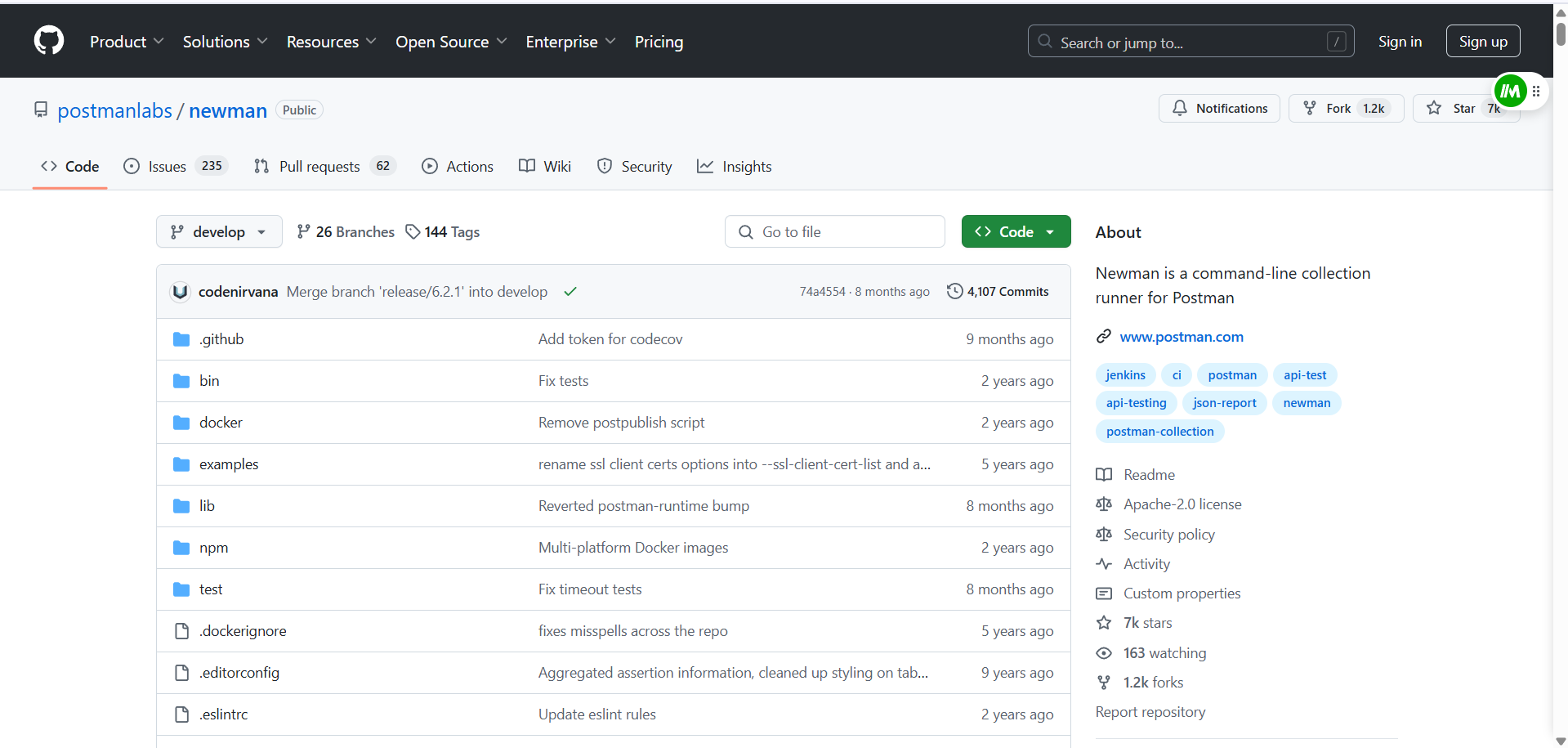The width and height of the screenshot is (1568, 748).
Task: Click the .github folder icon
Action: pyautogui.click(x=181, y=339)
